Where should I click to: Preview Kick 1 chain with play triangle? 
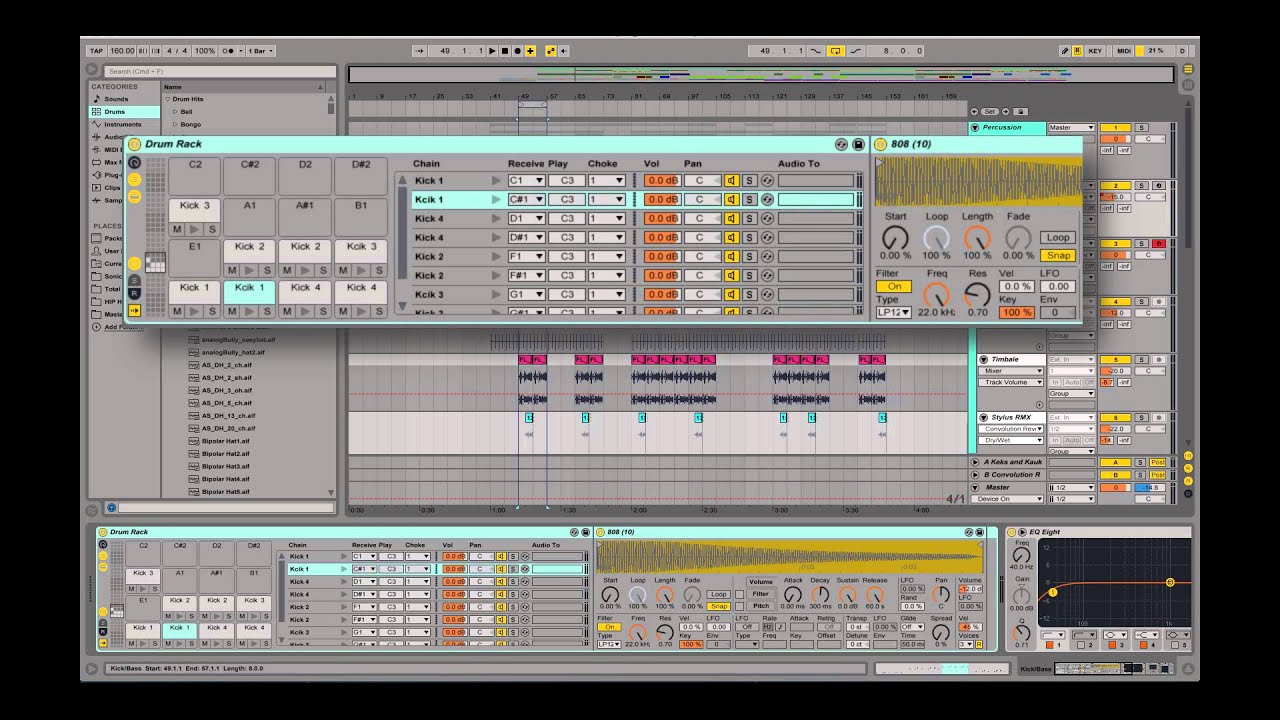click(496, 180)
